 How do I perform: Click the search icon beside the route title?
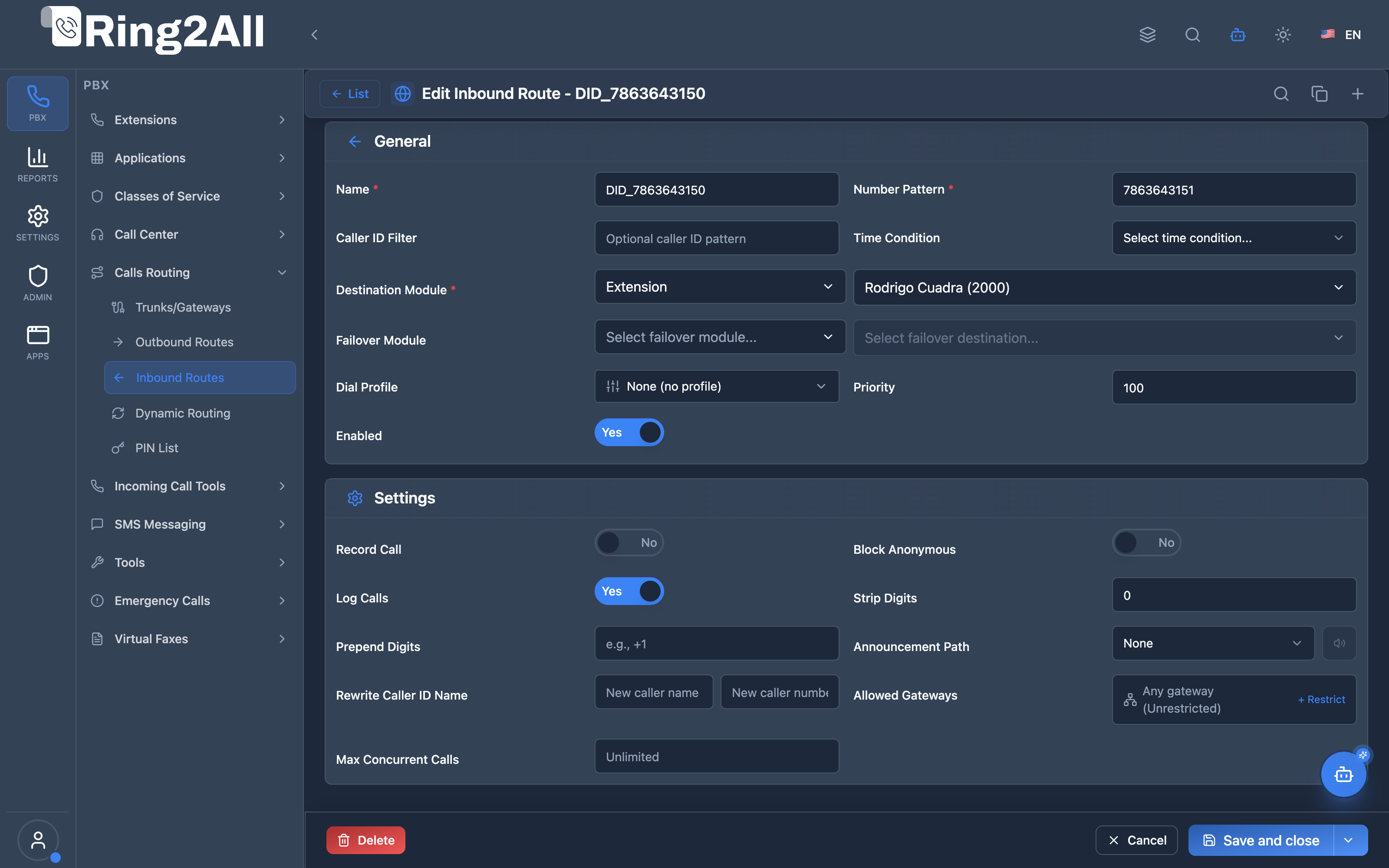pyautogui.click(x=1281, y=94)
